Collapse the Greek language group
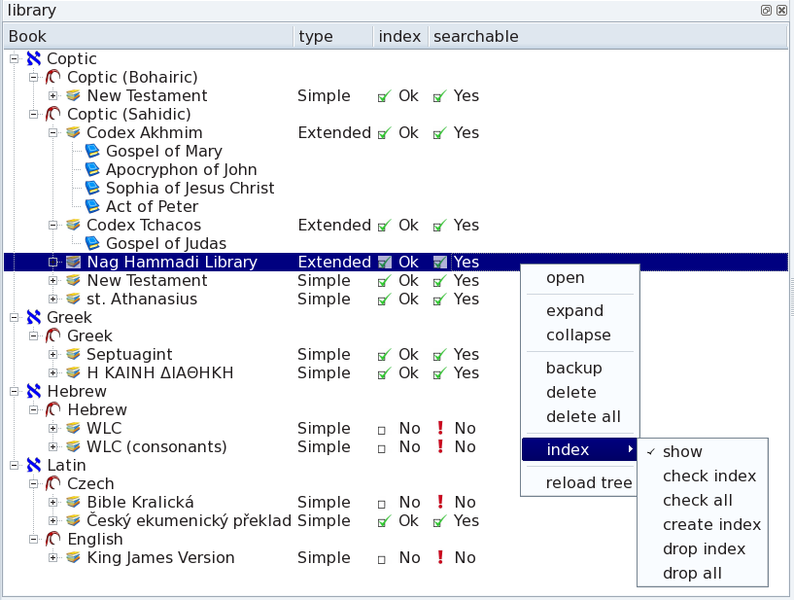 point(14,318)
